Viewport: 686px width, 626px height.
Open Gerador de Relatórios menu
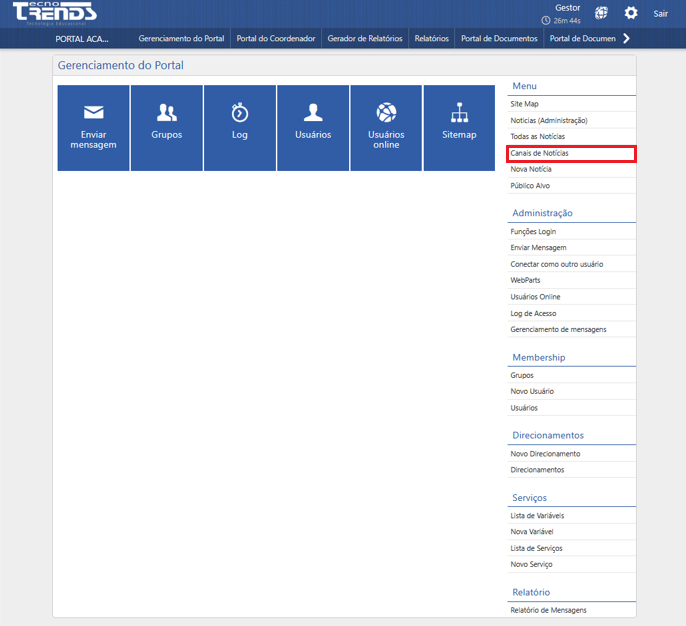pyautogui.click(x=365, y=39)
